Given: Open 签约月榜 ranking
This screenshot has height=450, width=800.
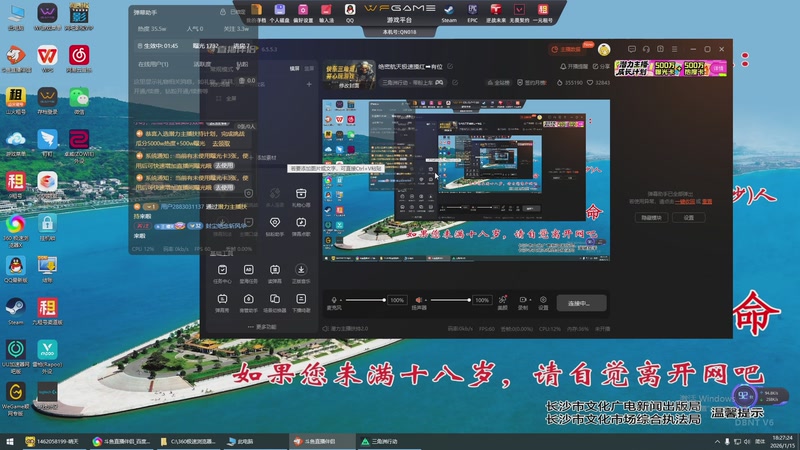Looking at the screenshot, I should (x=532, y=82).
